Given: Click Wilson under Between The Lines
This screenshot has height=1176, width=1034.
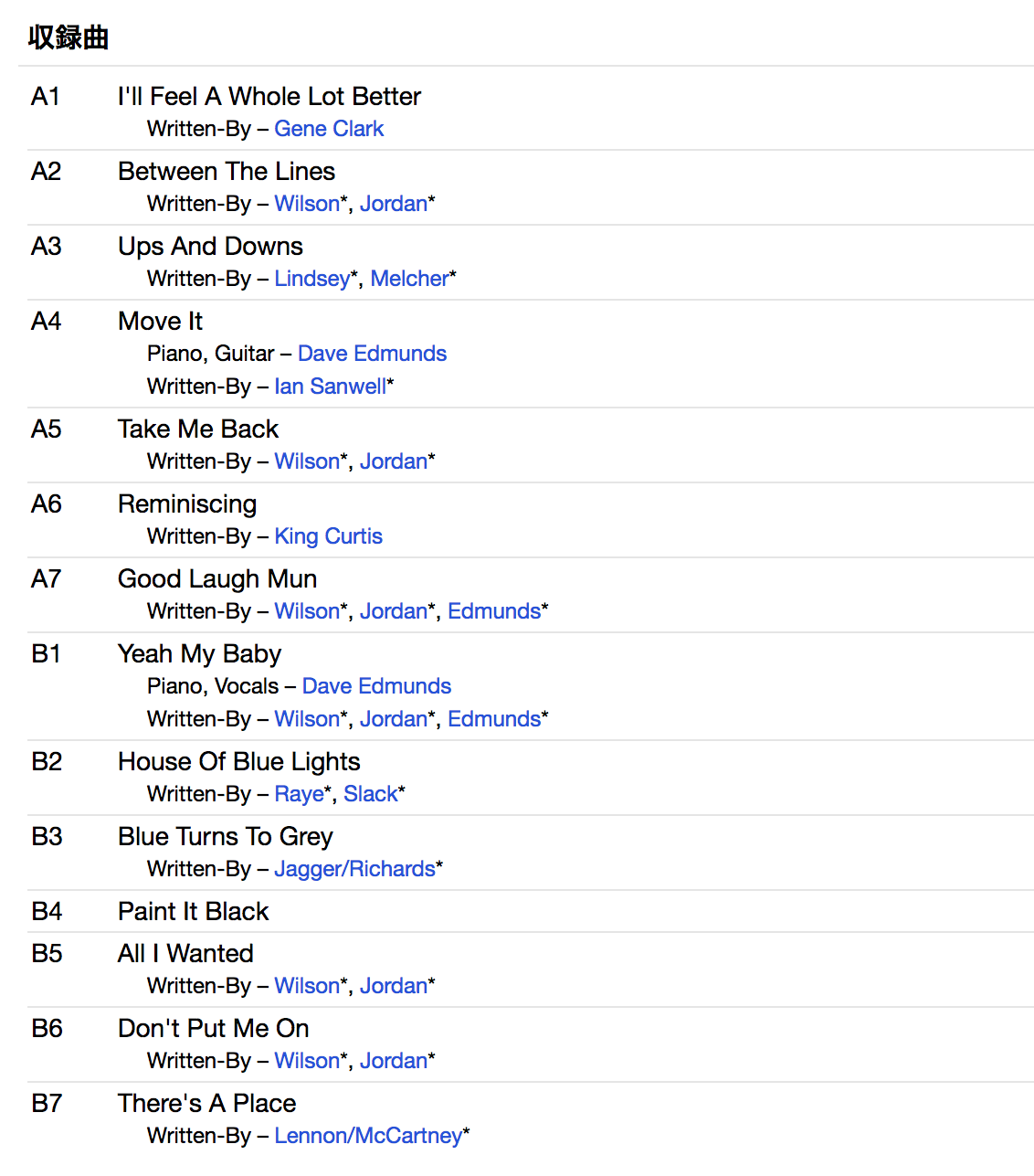Looking at the screenshot, I should click(x=307, y=204).
